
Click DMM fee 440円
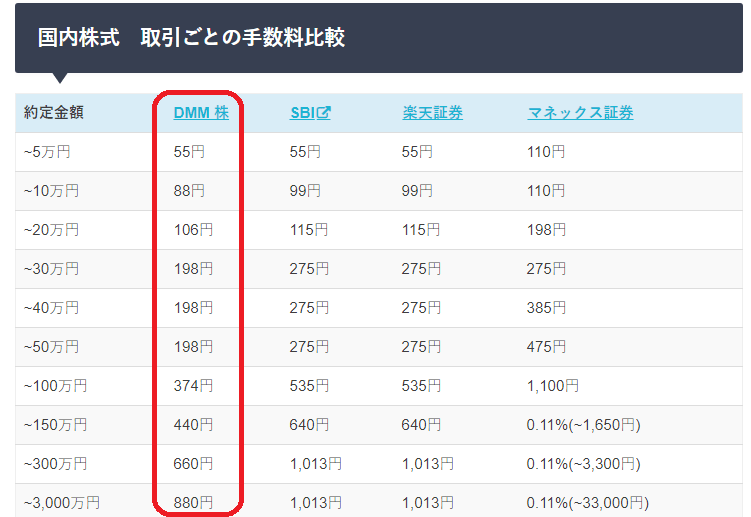pyautogui.click(x=193, y=425)
